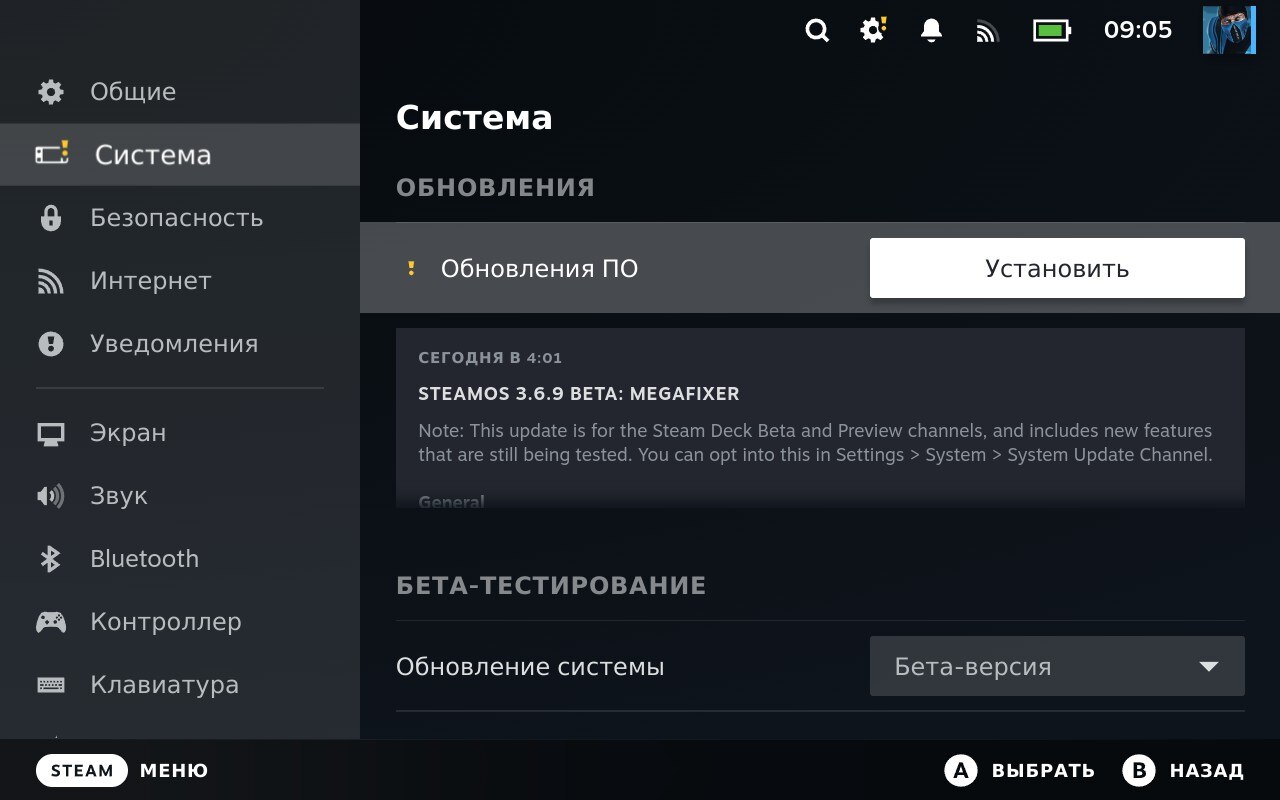
Task: Open the Bluetooth settings section
Action: click(x=180, y=559)
